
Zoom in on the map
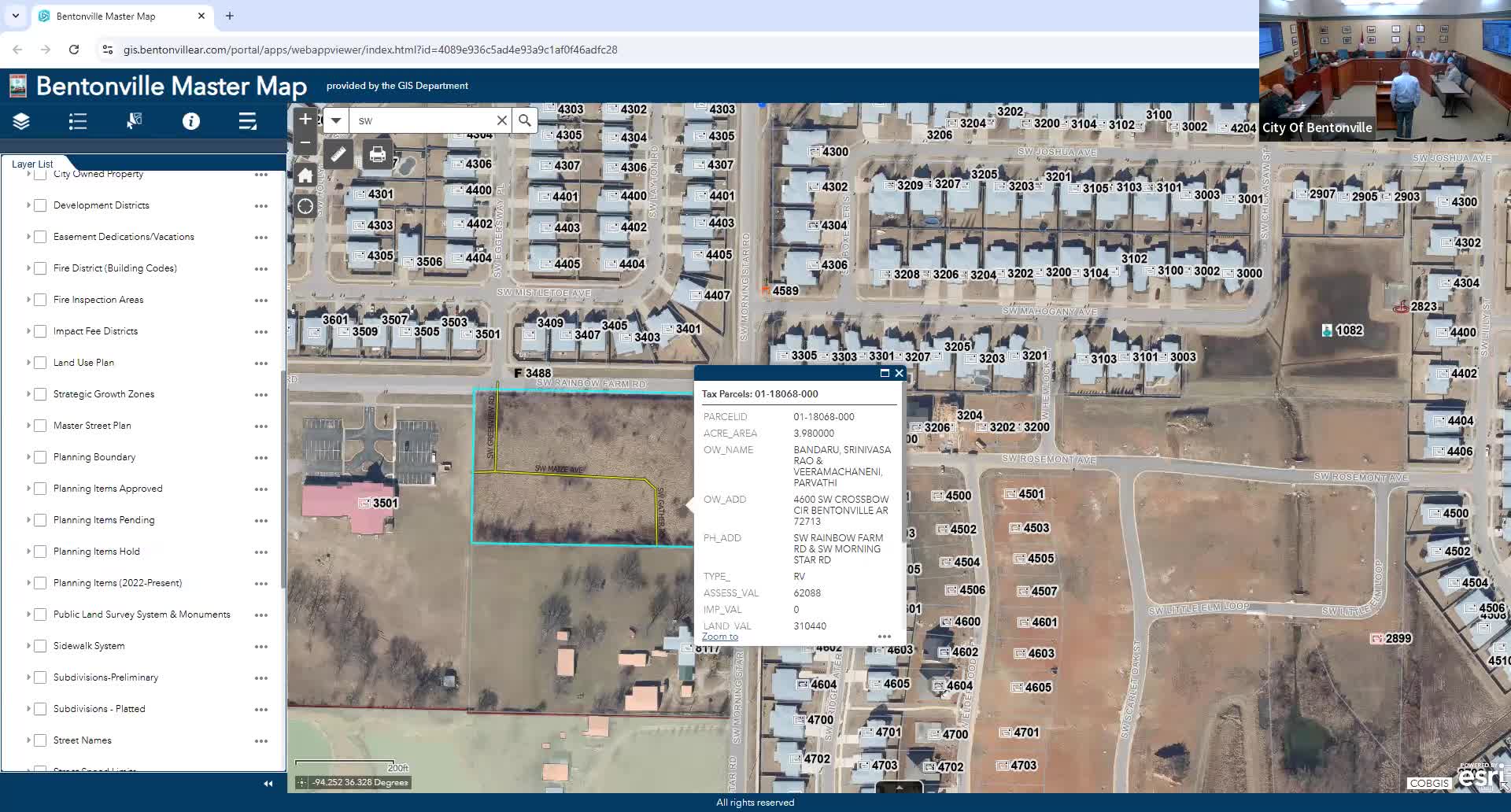(305, 120)
